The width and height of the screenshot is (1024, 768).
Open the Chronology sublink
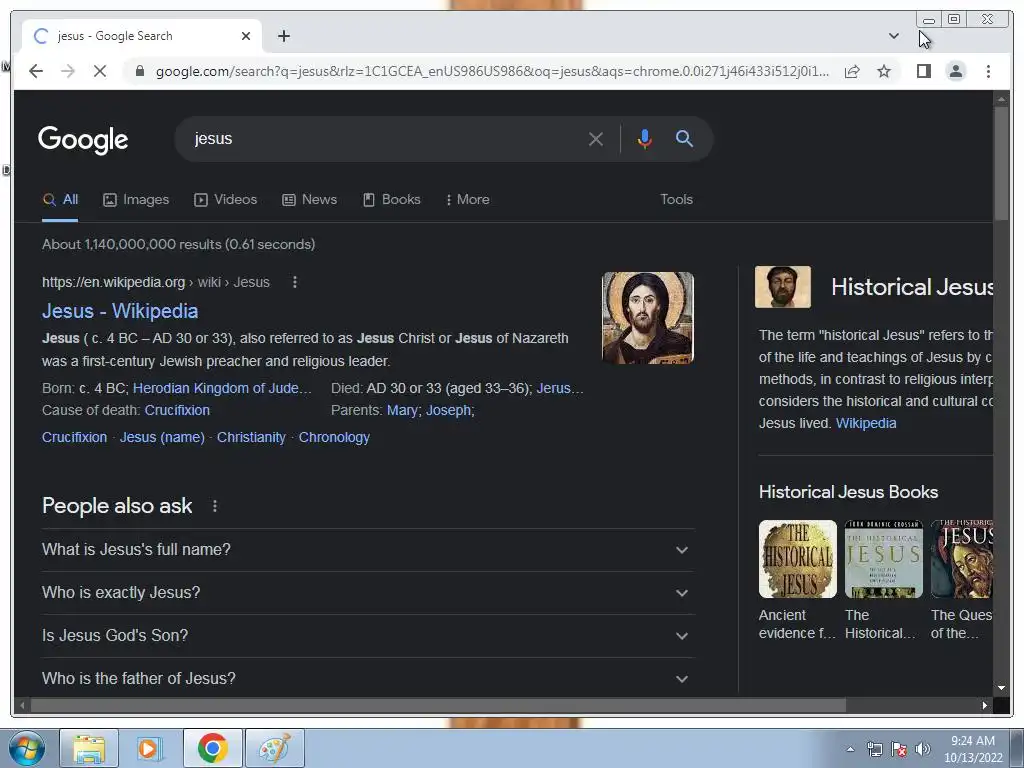click(334, 438)
